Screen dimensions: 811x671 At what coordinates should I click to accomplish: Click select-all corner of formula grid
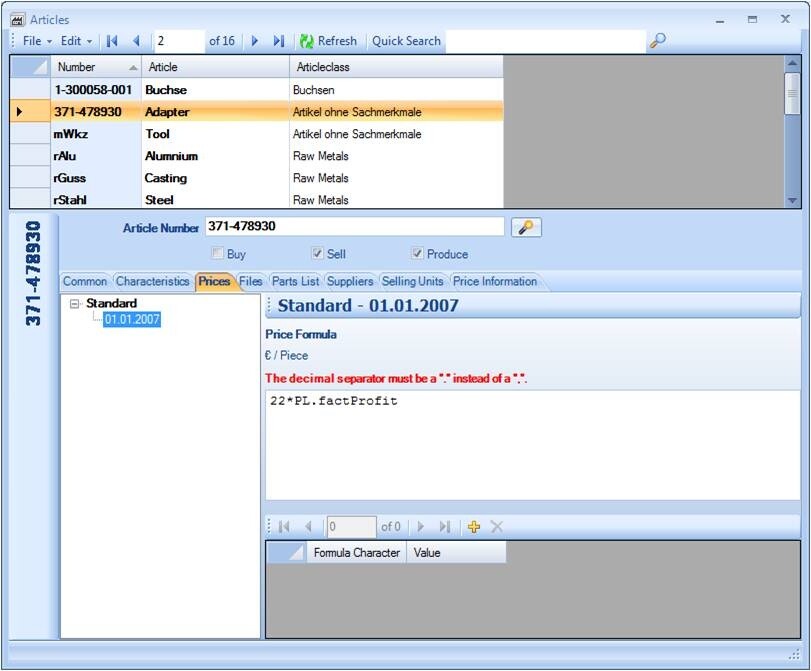click(x=287, y=553)
